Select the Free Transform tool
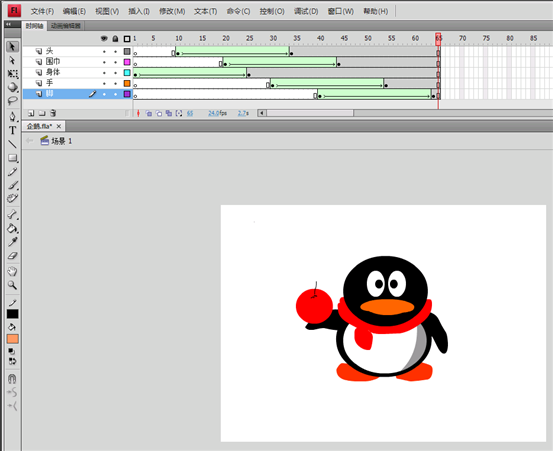This screenshot has width=553, height=451. pyautogui.click(x=12, y=74)
